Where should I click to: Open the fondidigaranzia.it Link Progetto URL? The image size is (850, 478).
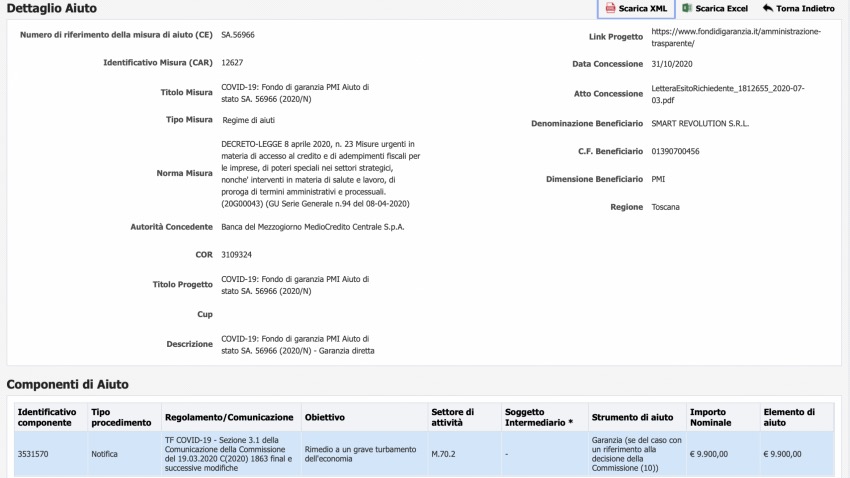[x=736, y=37]
